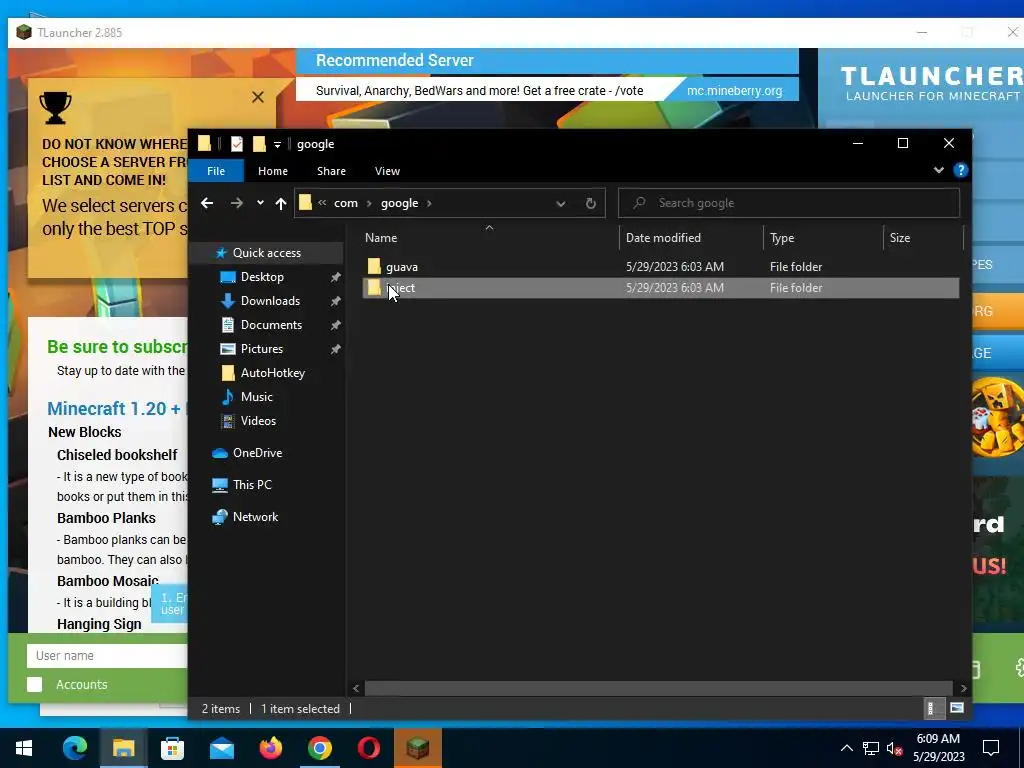Close the TLauncher server tip popup
Viewport: 1024px width, 768px height.
258,97
